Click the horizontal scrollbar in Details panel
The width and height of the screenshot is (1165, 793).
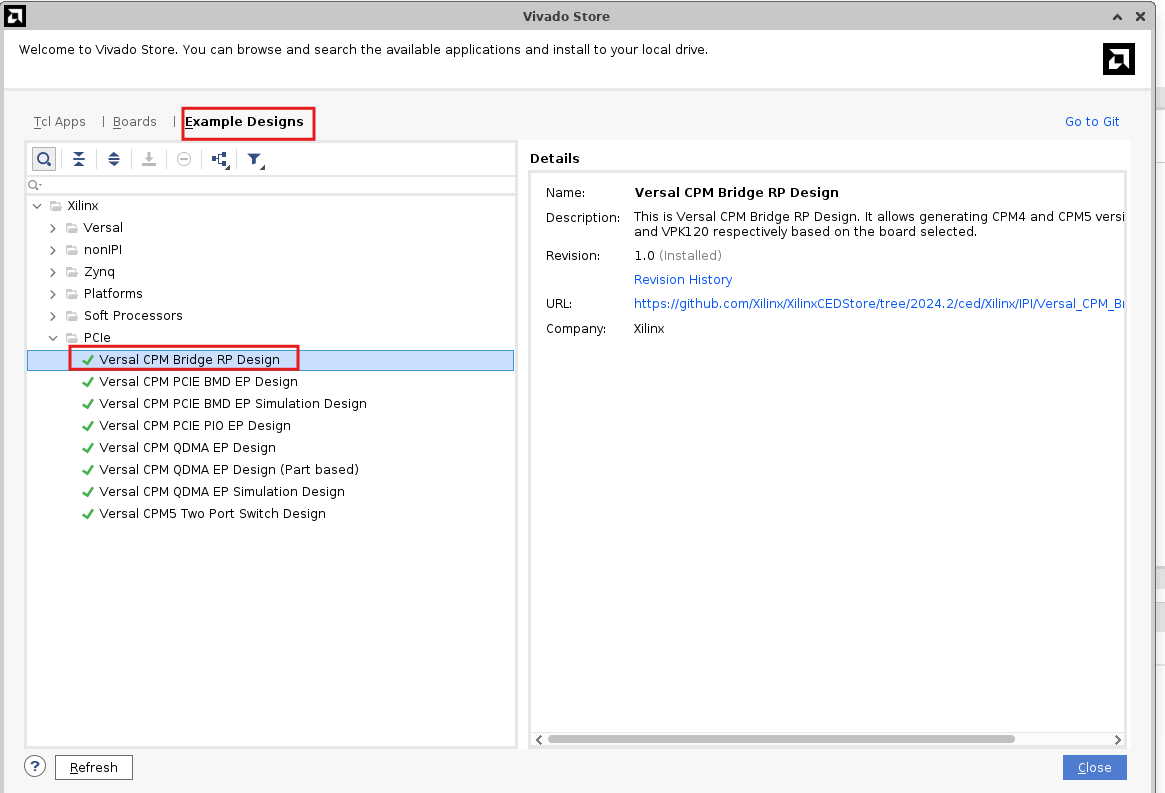[780, 739]
